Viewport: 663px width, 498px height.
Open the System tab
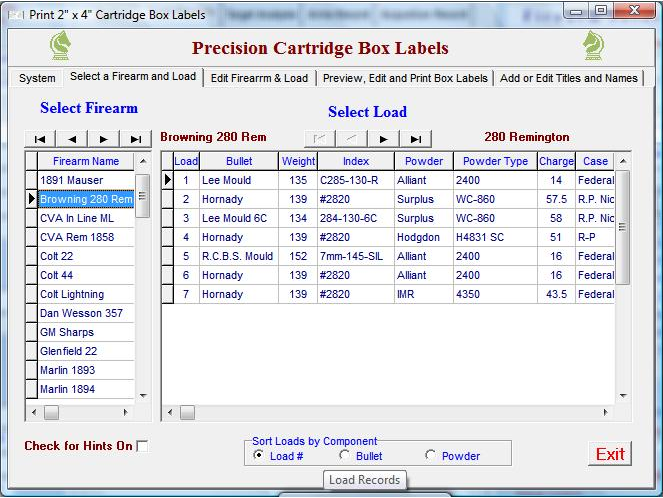tap(37, 78)
